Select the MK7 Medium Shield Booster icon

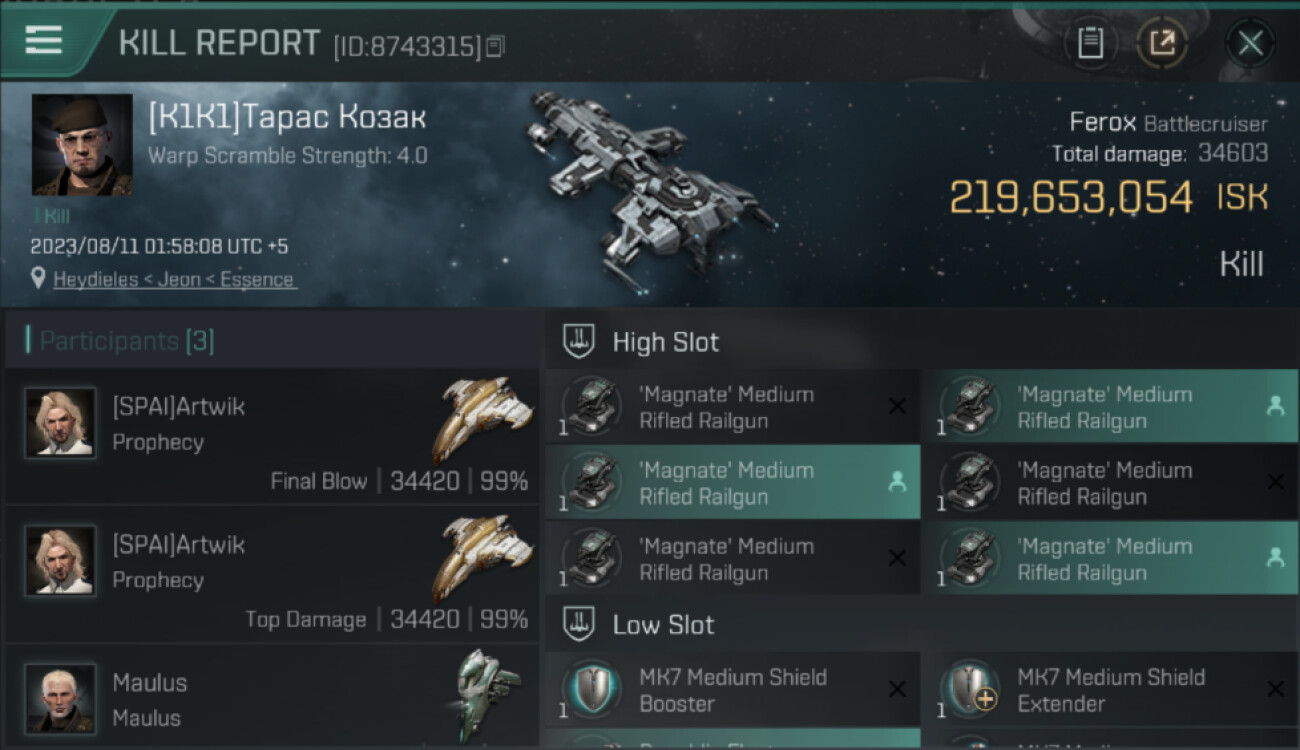point(592,690)
